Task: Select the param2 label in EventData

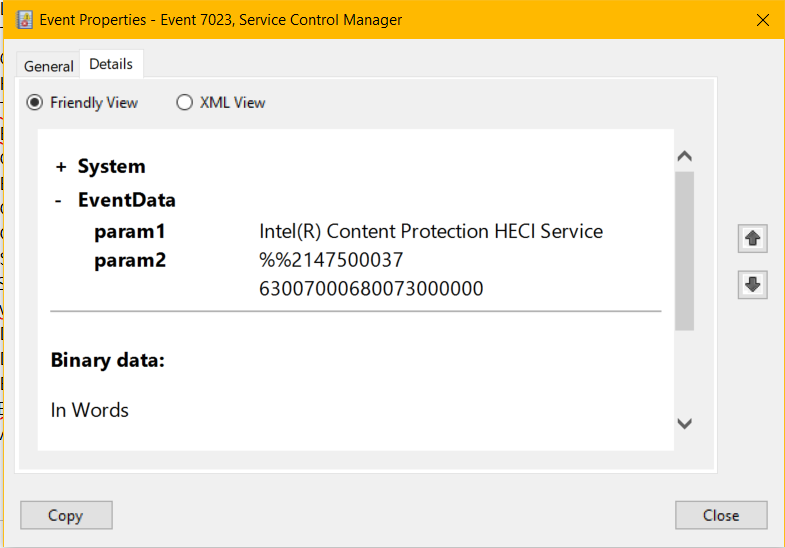Action: [x=129, y=261]
